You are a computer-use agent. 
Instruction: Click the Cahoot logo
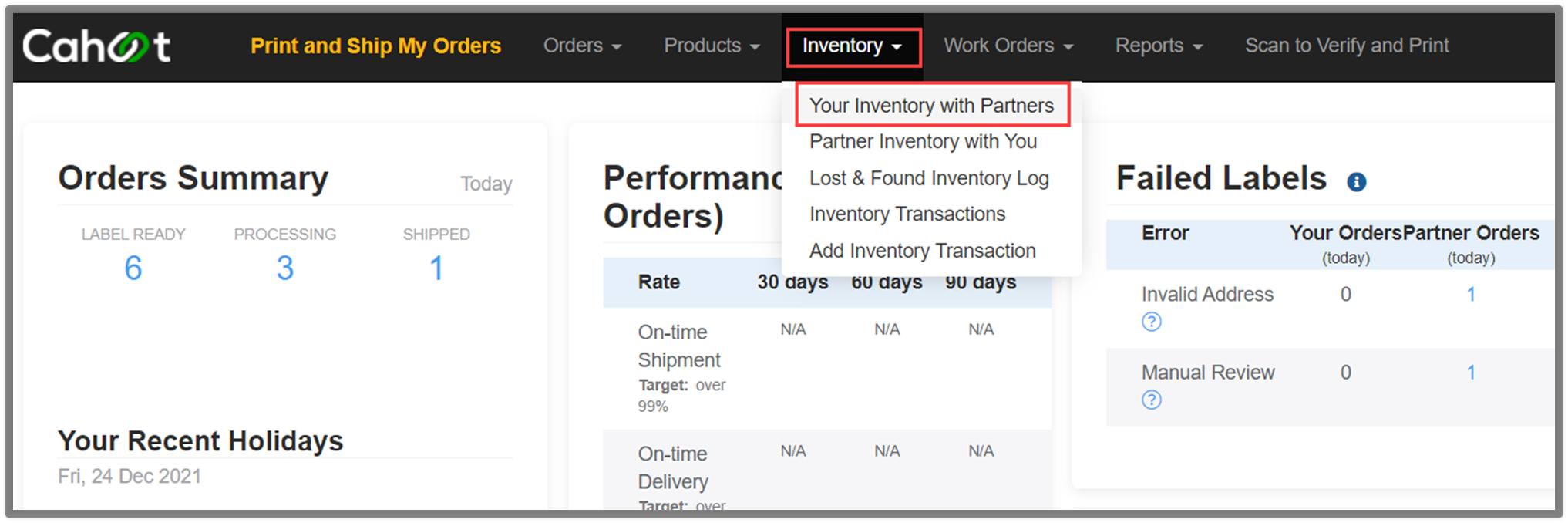(x=96, y=46)
